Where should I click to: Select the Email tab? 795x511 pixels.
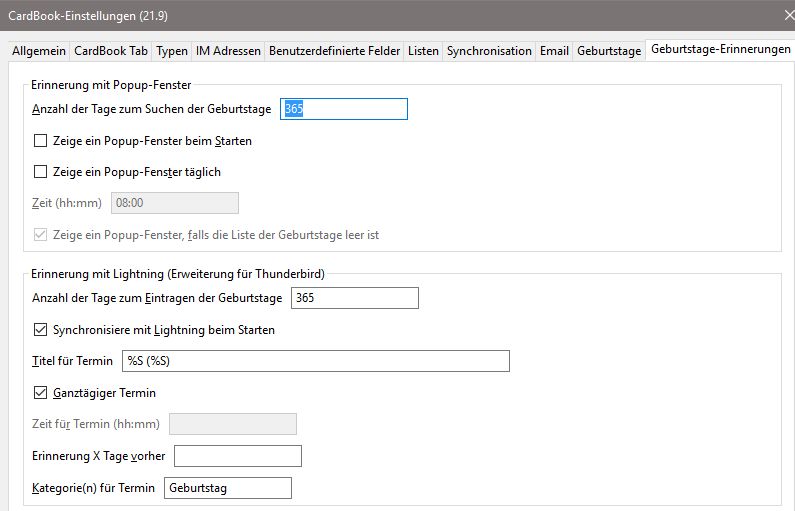click(x=554, y=51)
